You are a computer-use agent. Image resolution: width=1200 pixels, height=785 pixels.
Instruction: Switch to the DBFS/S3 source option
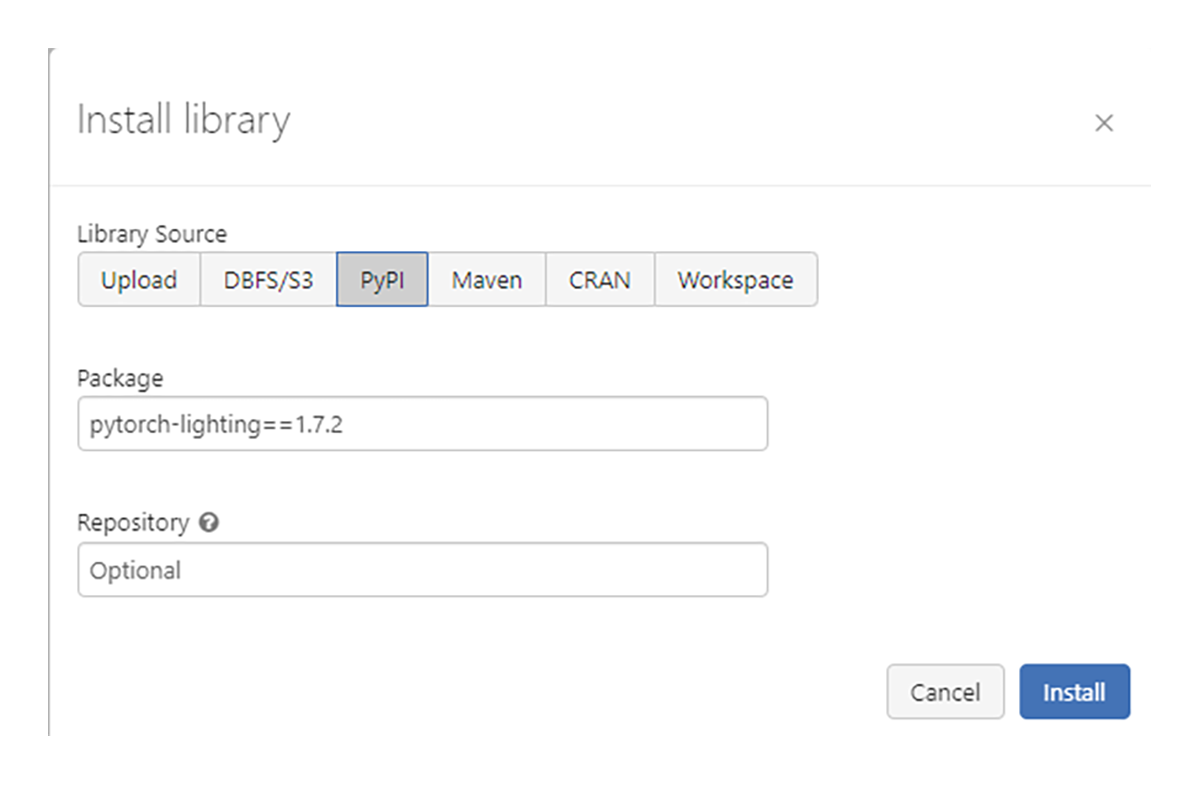(x=268, y=280)
